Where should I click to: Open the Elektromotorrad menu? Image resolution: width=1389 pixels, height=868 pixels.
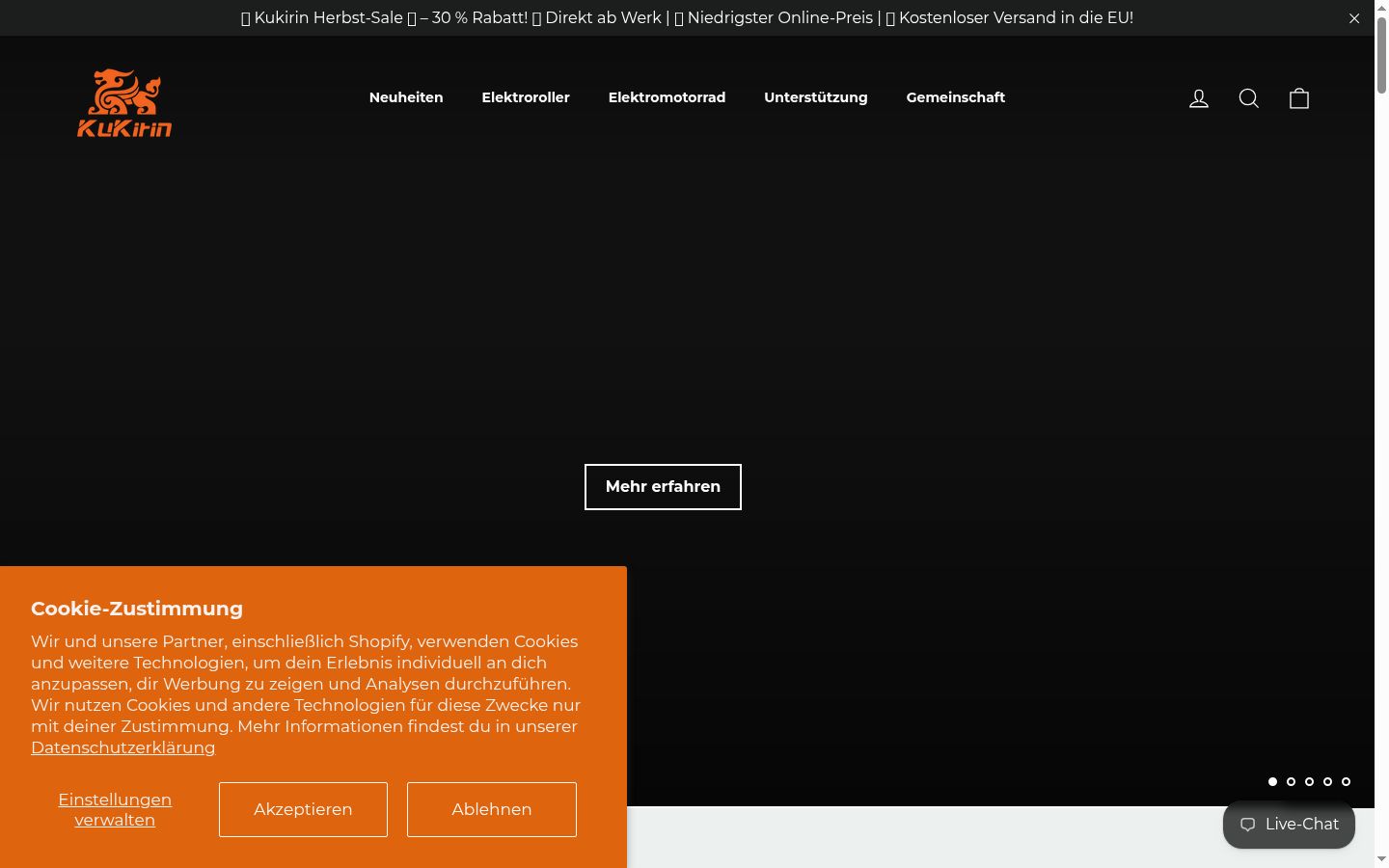point(667,97)
